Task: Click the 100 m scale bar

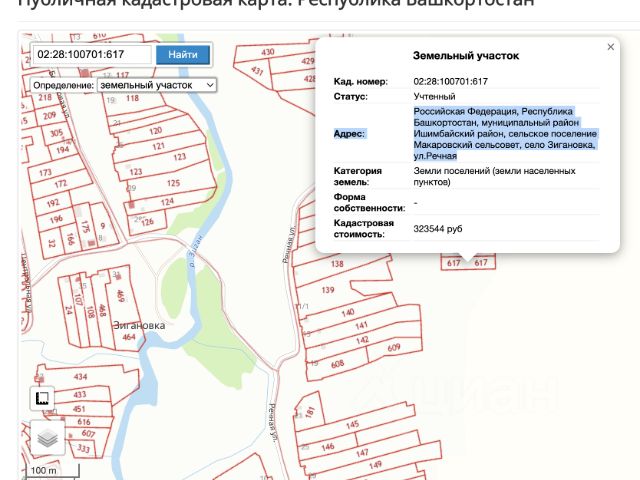Action: click(51, 471)
